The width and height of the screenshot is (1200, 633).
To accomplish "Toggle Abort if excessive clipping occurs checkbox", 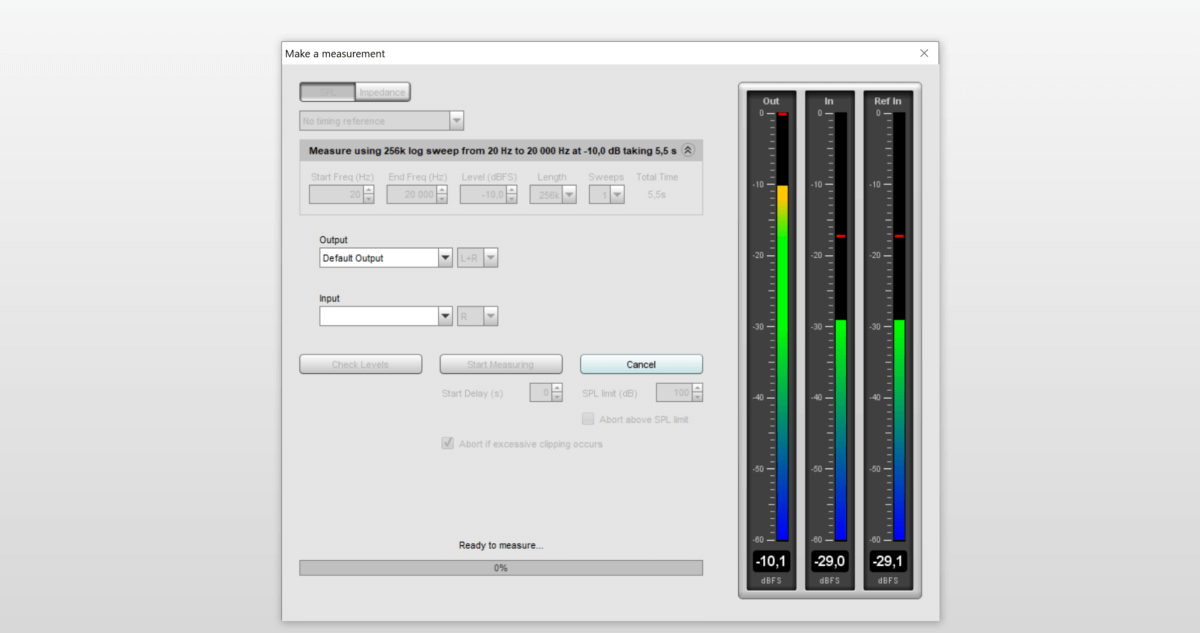I will point(448,443).
